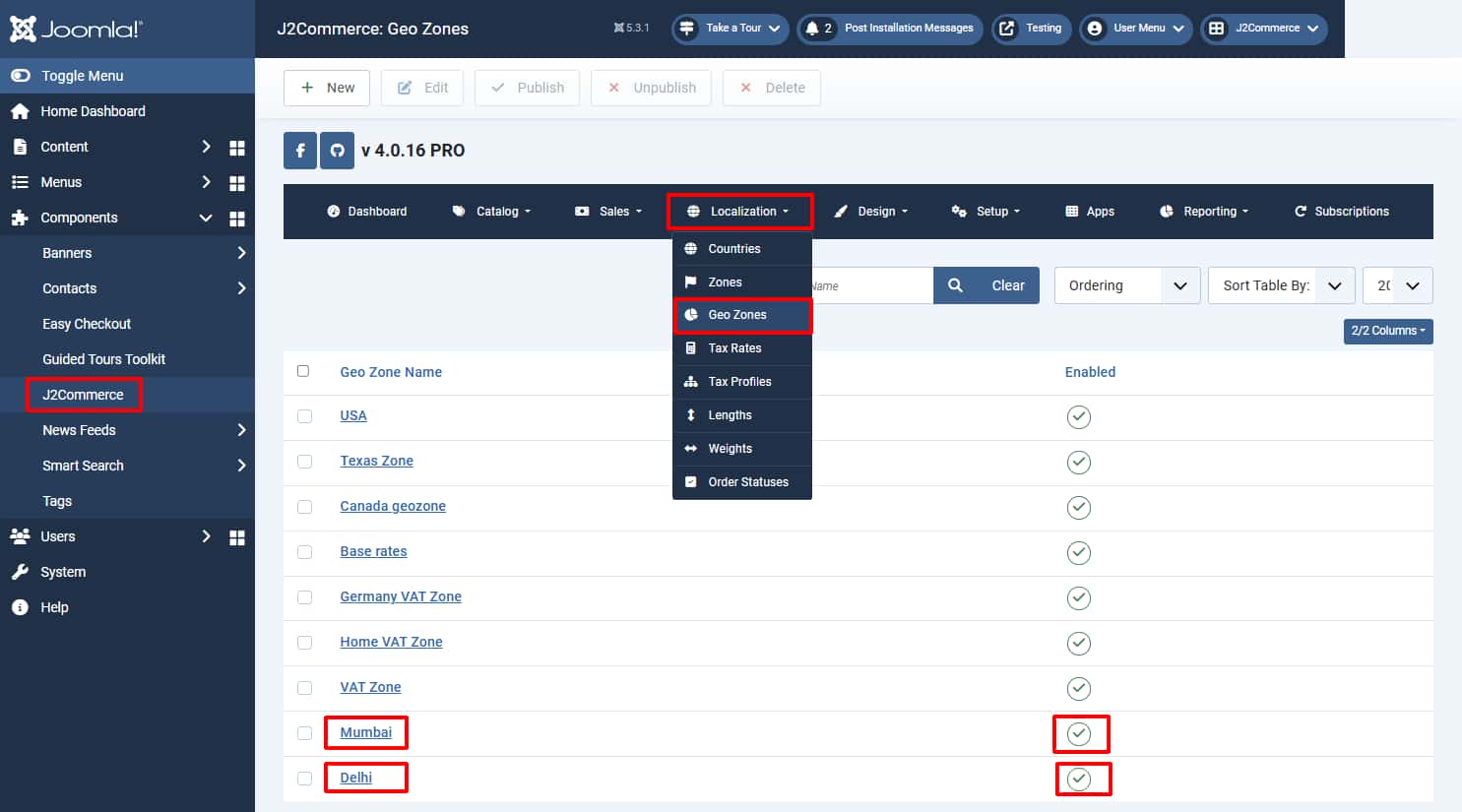Toggle enabled status for Mumbai
This screenshot has height=812, width=1462.
1079,734
